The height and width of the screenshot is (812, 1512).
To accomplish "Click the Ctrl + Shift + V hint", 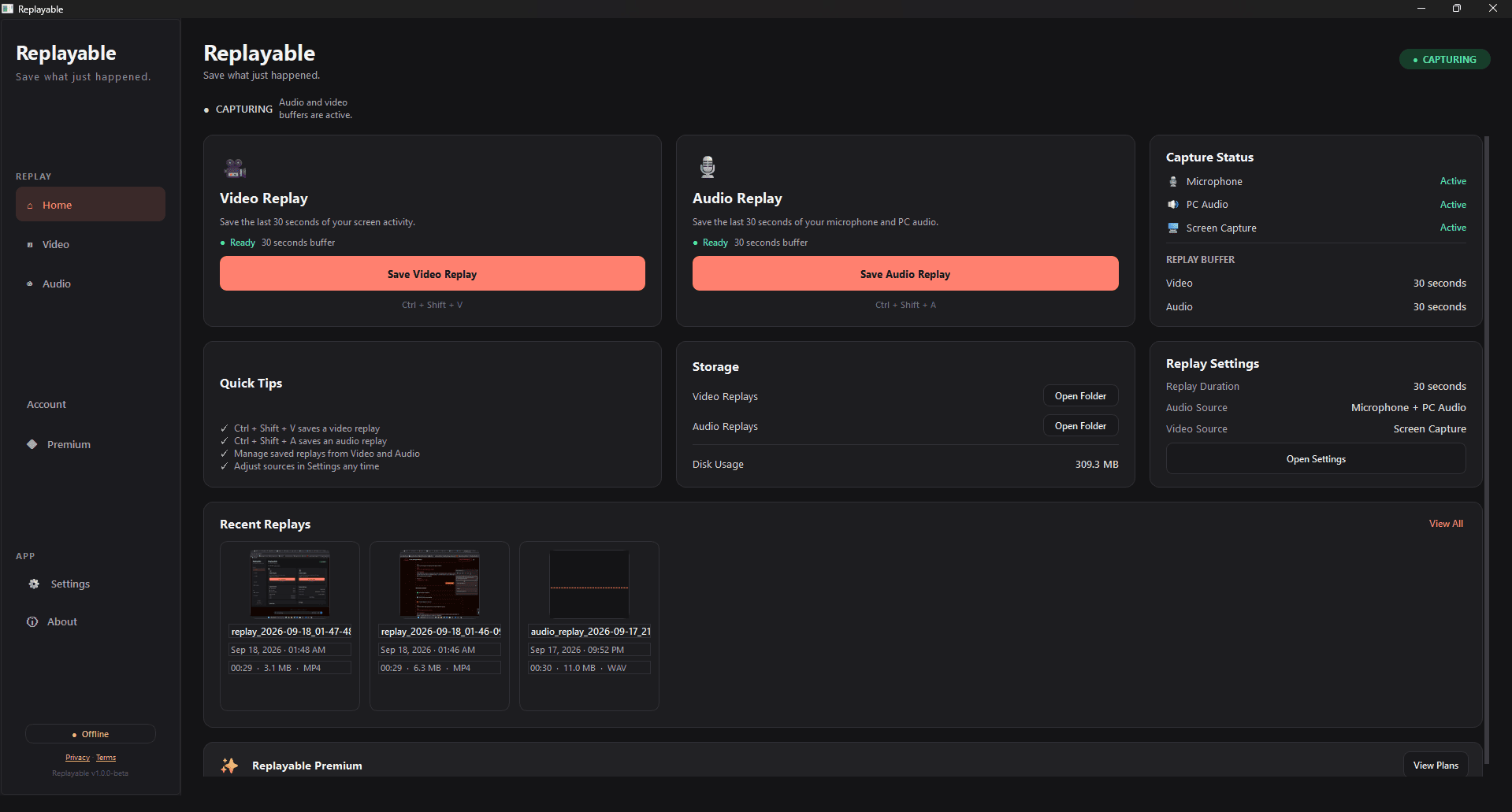I will point(432,305).
